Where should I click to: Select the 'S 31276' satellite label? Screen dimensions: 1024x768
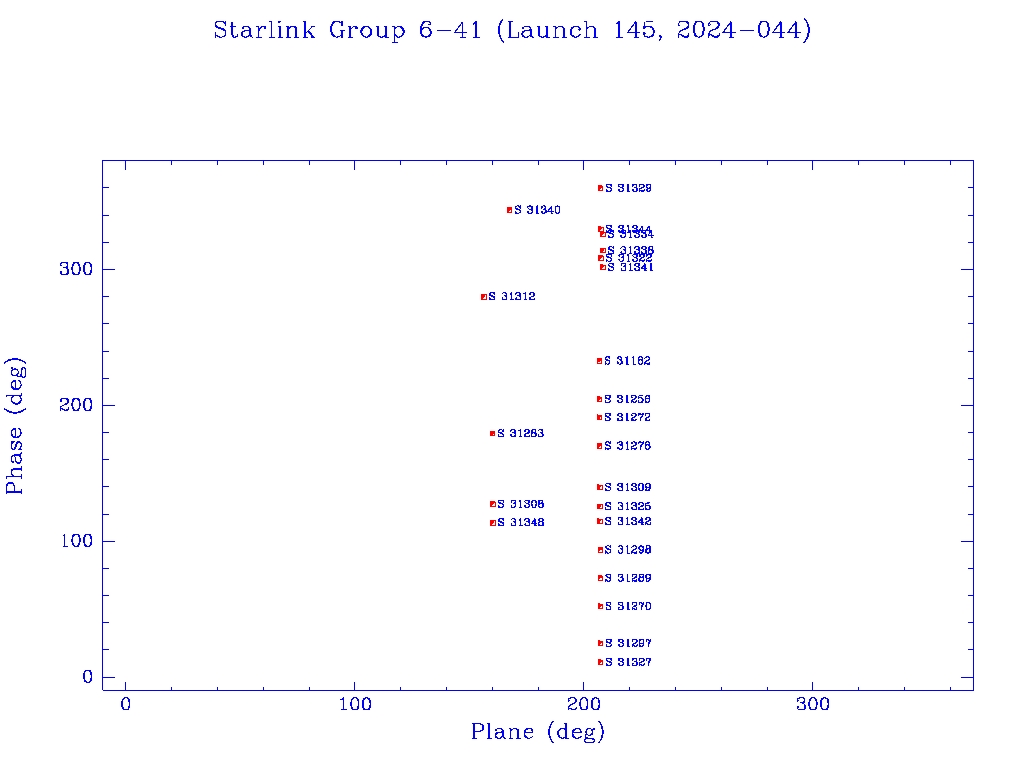pos(628,446)
